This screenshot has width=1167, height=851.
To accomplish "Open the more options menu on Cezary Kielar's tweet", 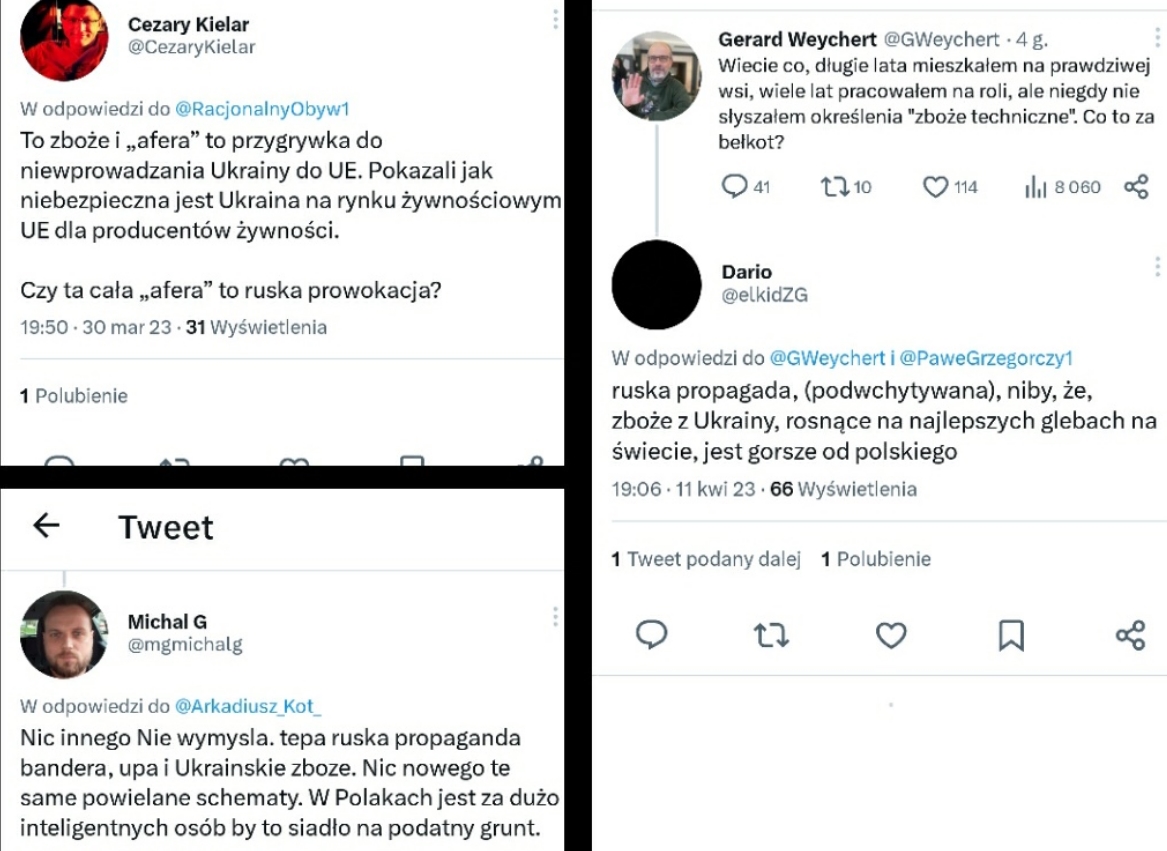I will pos(555,20).
